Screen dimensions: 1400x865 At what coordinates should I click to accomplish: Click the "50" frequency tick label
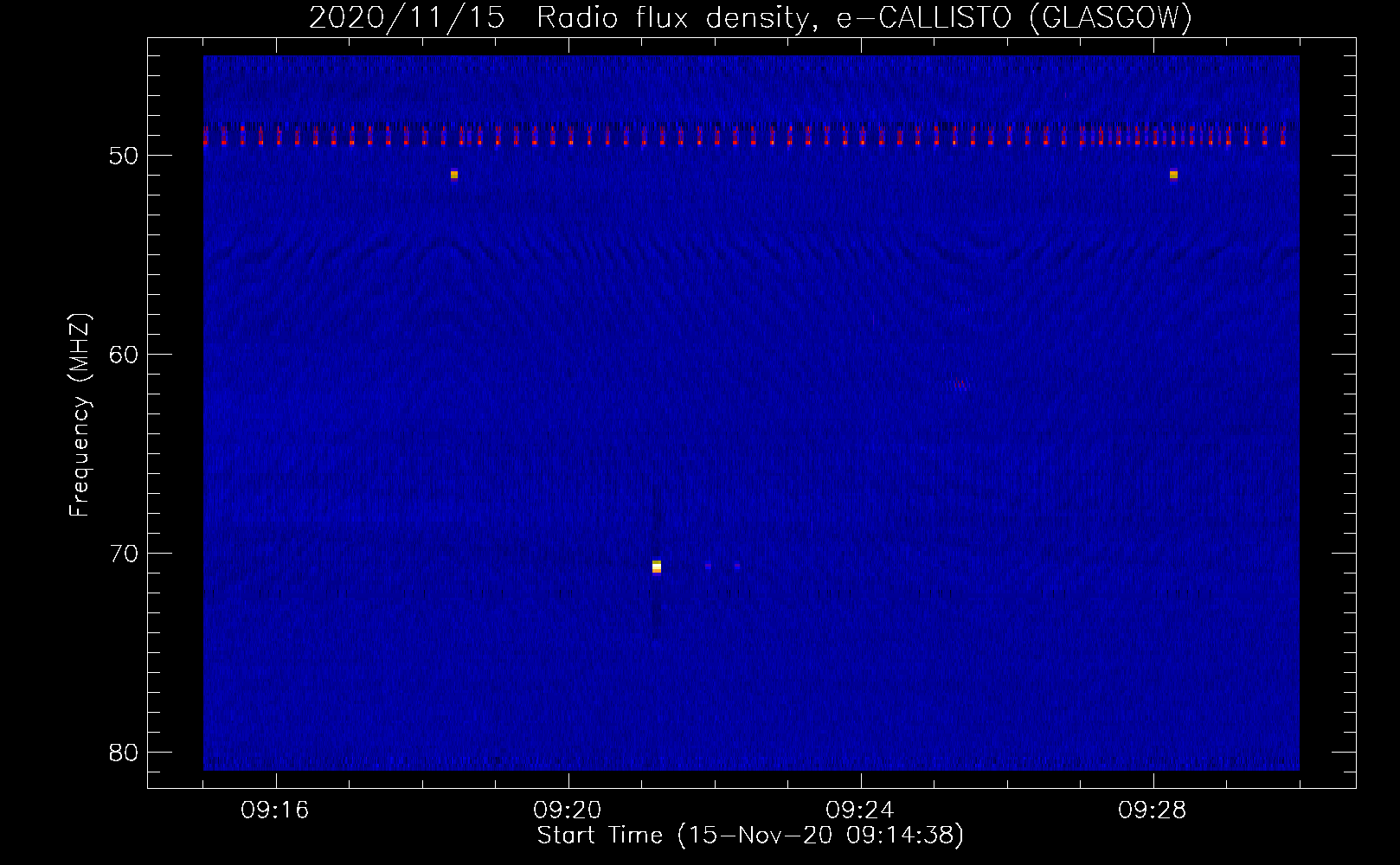(x=124, y=156)
